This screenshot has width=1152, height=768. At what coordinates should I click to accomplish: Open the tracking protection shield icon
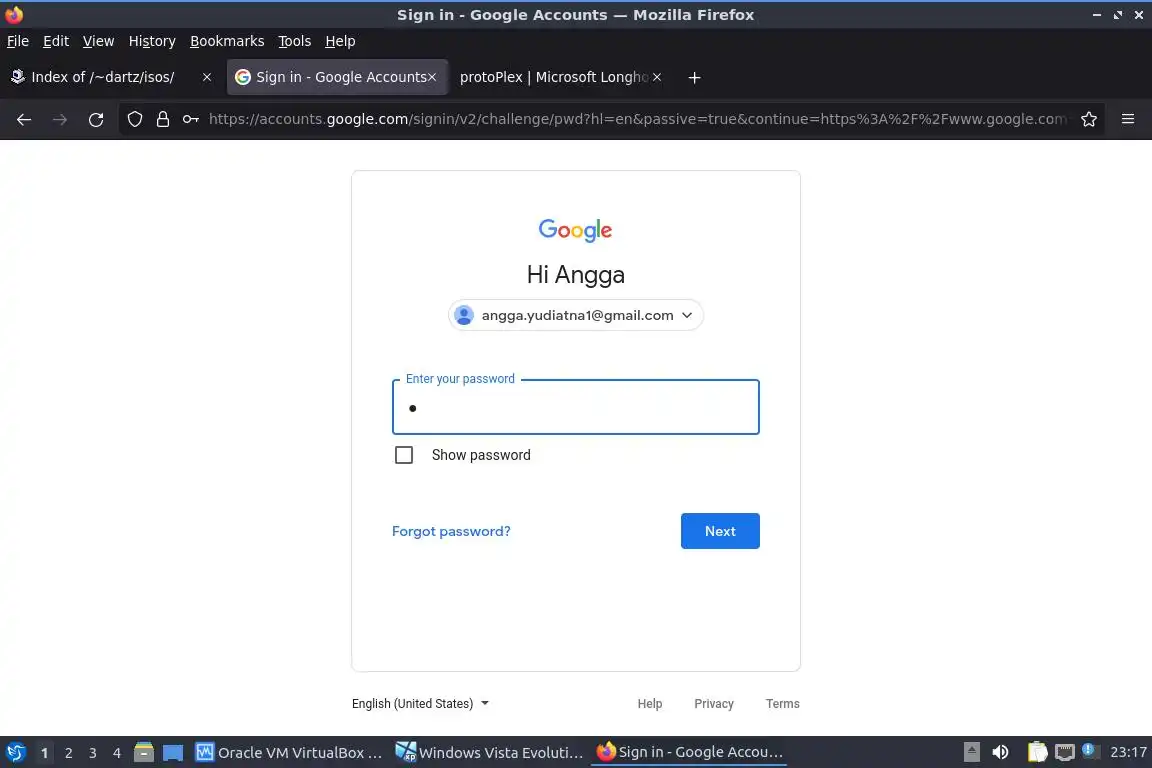[x=135, y=119]
